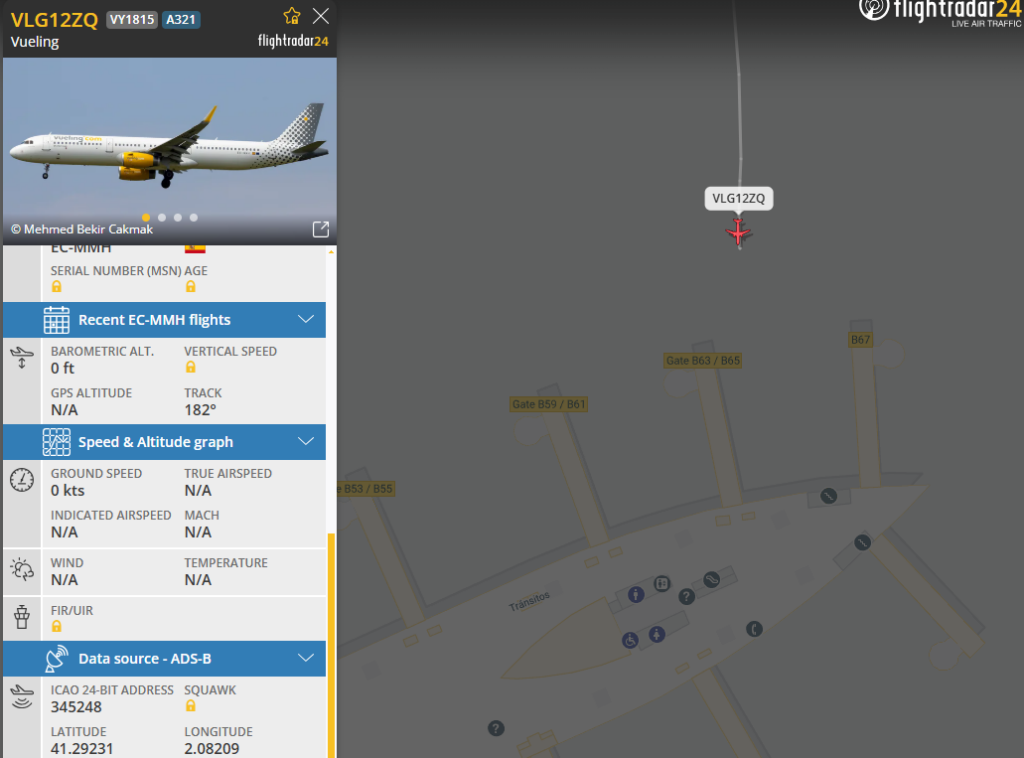Click the Vertical Speed locked padlock icon
The width and height of the screenshot is (1024, 758).
(x=190, y=367)
